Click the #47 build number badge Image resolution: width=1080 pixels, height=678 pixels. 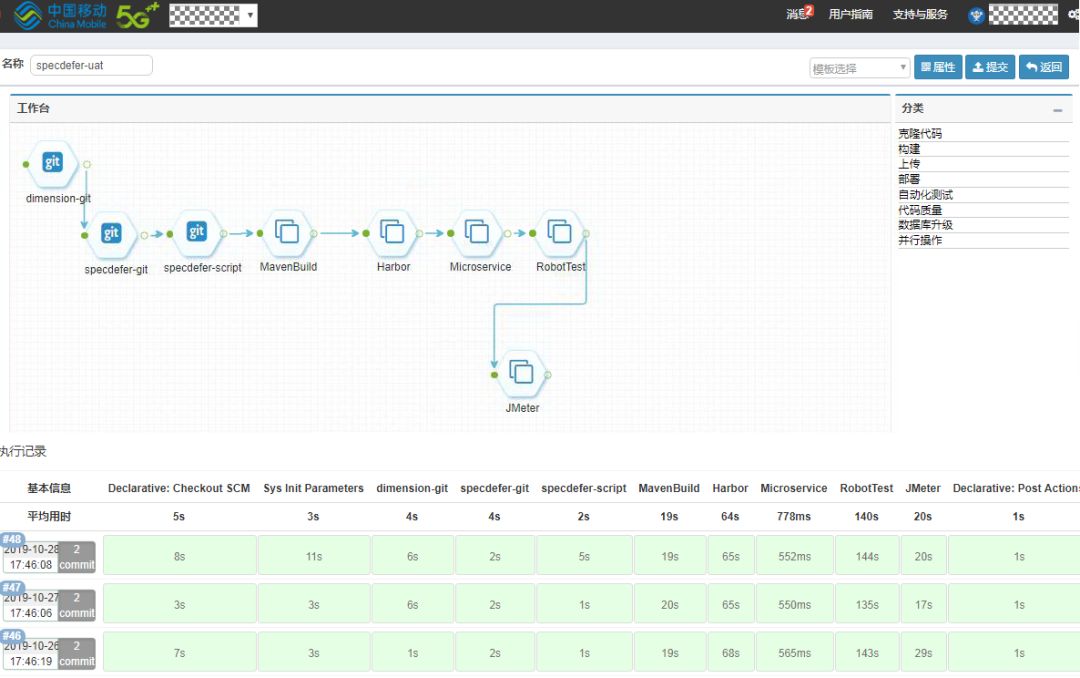point(12,587)
